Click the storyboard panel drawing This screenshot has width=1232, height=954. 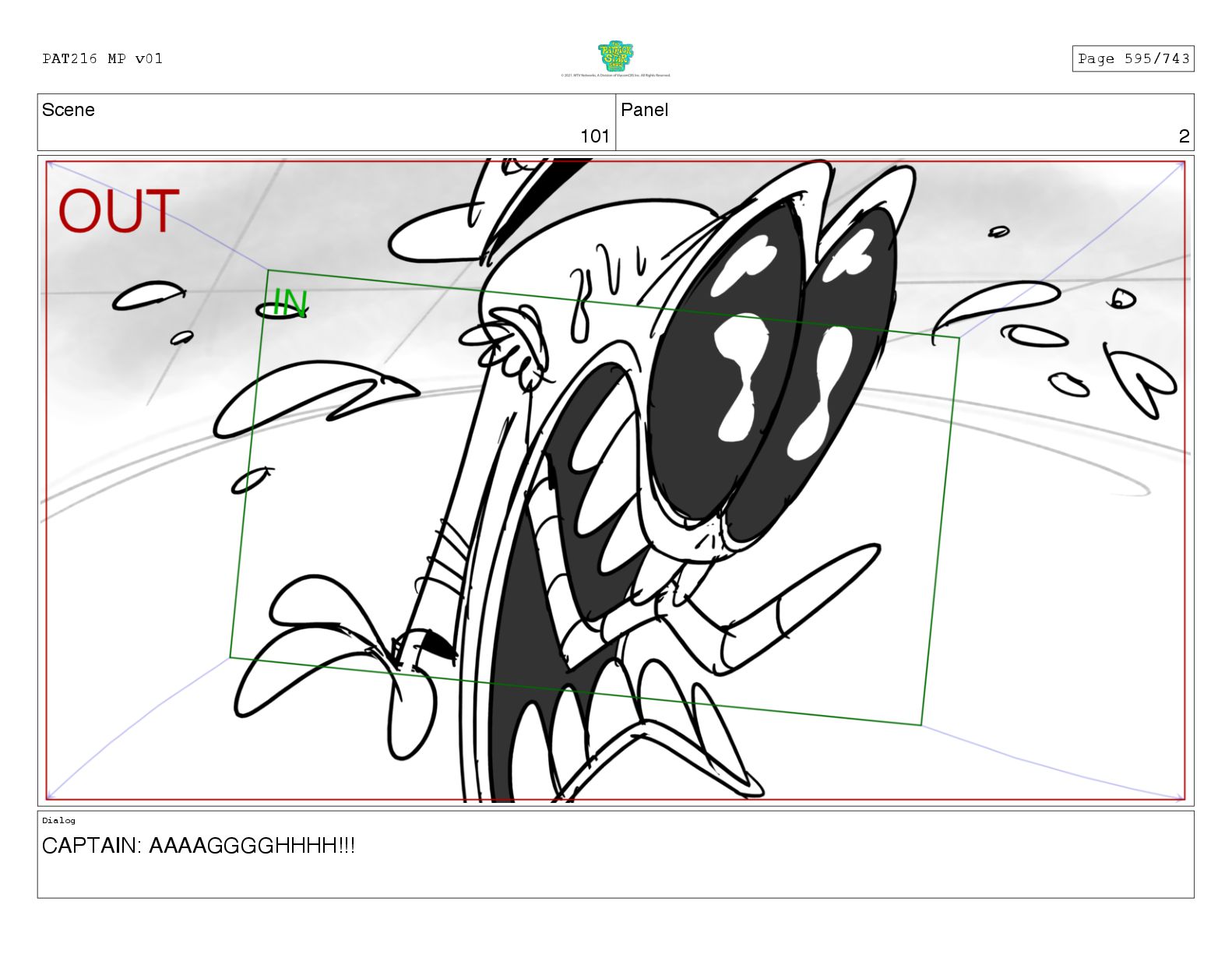(x=615, y=481)
